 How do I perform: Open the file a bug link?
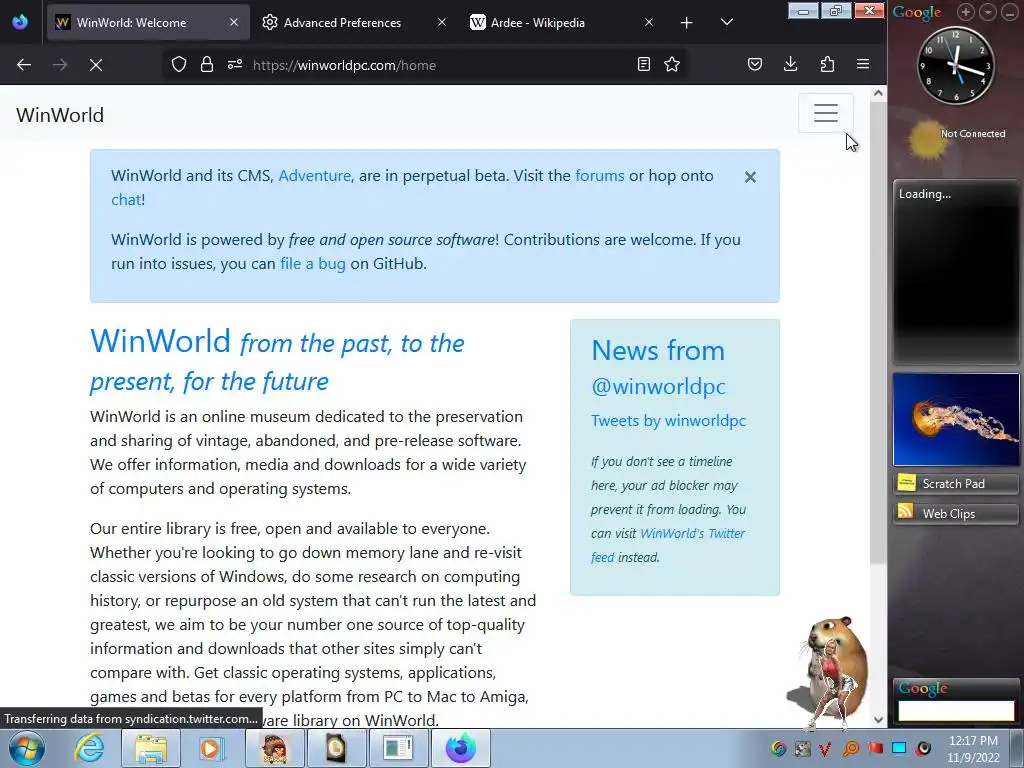tap(313, 264)
